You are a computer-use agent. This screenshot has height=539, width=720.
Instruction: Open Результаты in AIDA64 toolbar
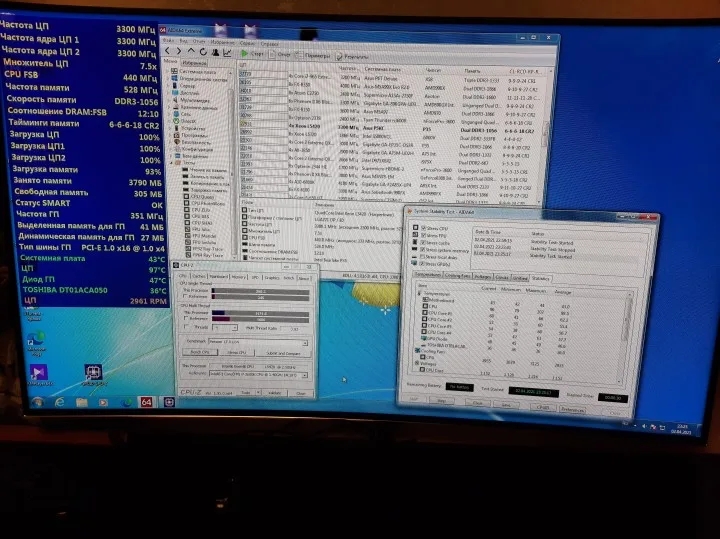click(352, 56)
